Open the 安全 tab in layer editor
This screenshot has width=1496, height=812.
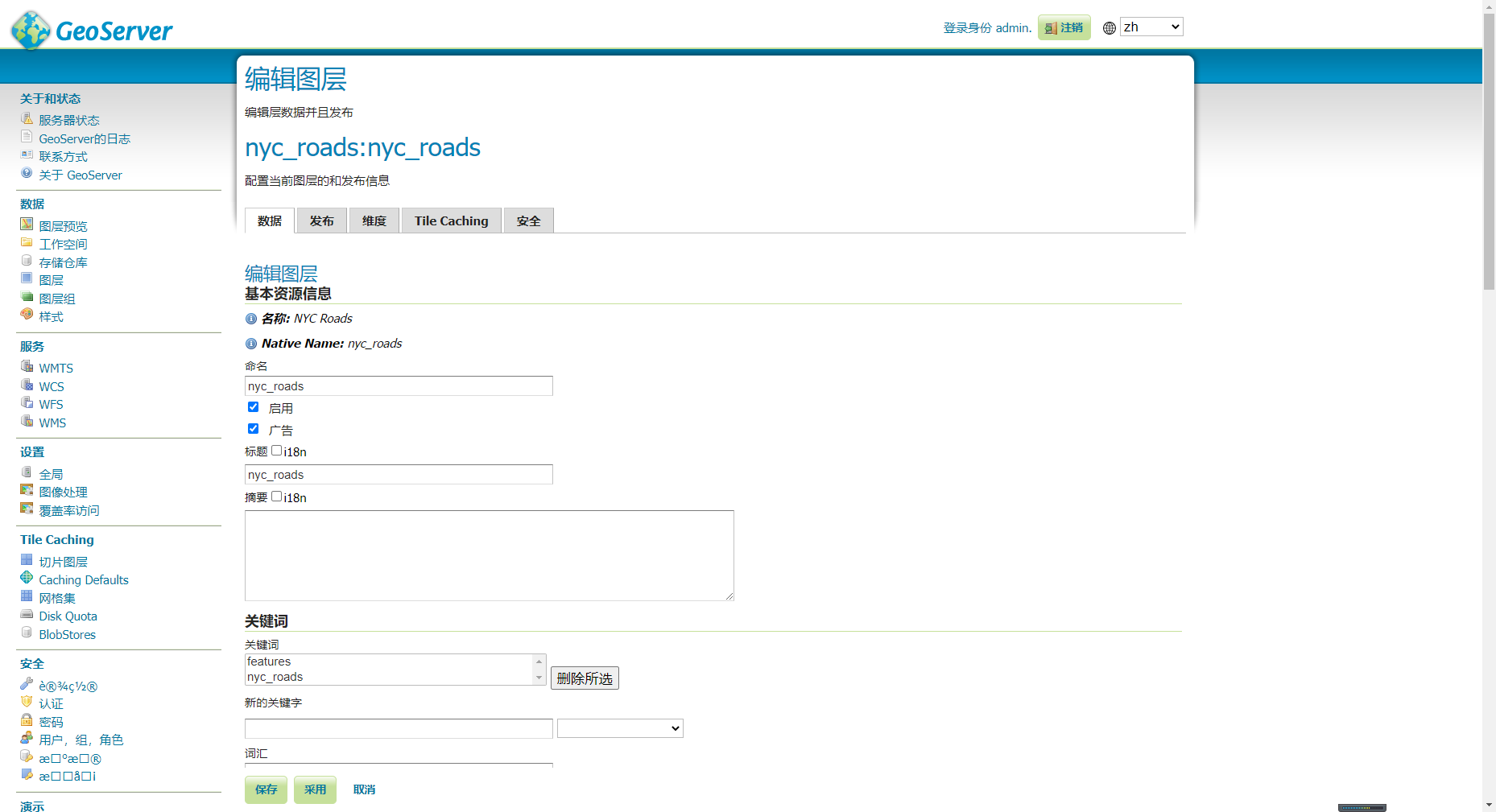[529, 221]
